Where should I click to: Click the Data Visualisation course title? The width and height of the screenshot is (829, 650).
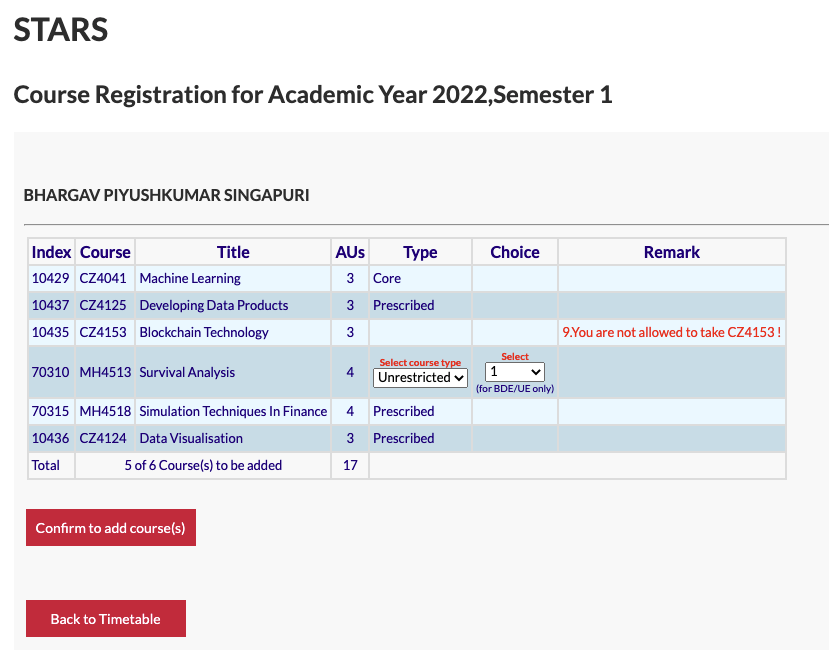[191, 438]
